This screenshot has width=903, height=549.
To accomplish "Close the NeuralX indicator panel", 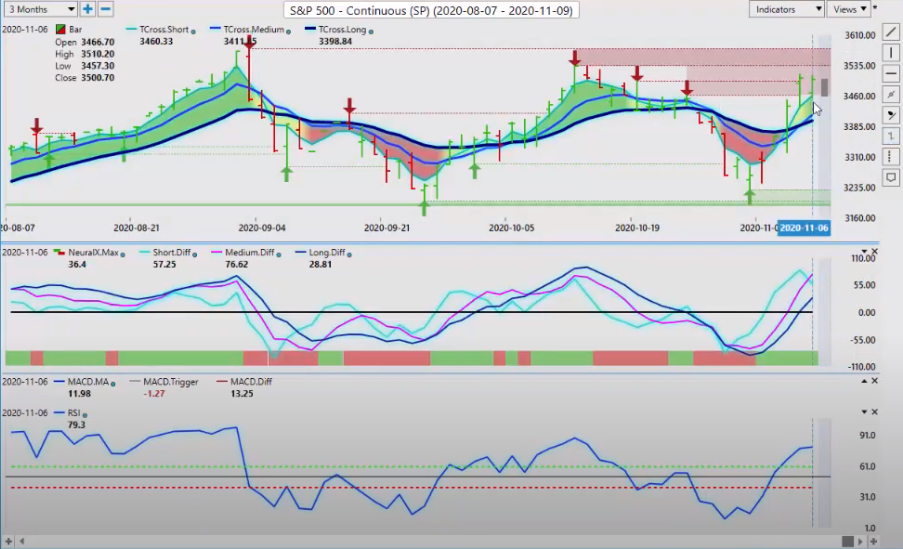I will (x=875, y=252).
